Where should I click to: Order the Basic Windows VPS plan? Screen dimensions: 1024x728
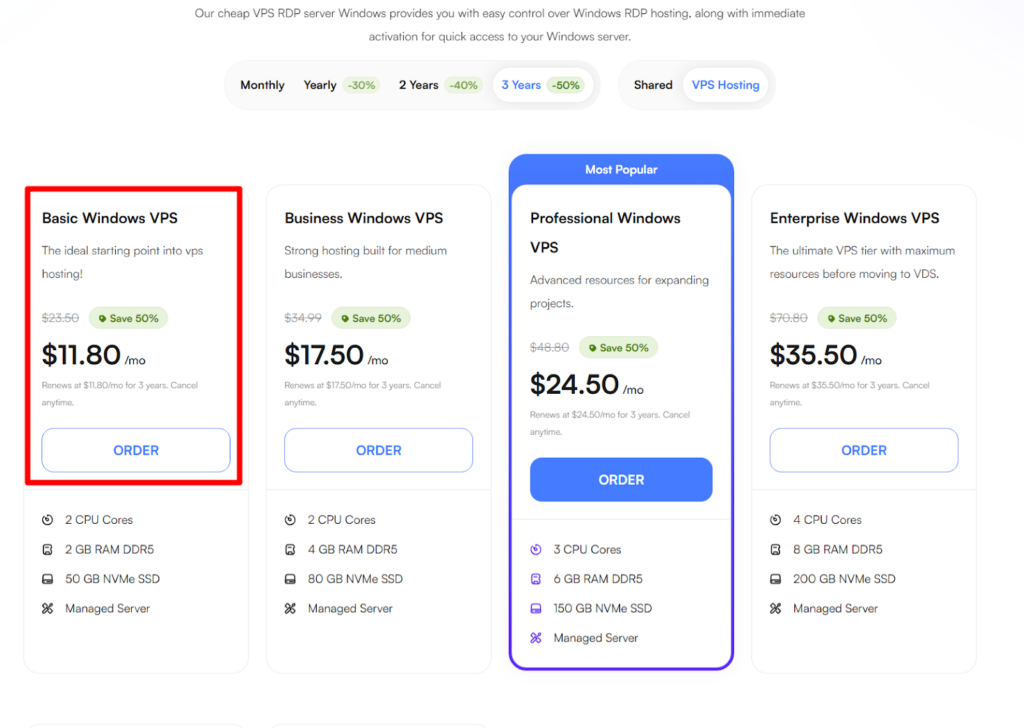[x=136, y=450]
